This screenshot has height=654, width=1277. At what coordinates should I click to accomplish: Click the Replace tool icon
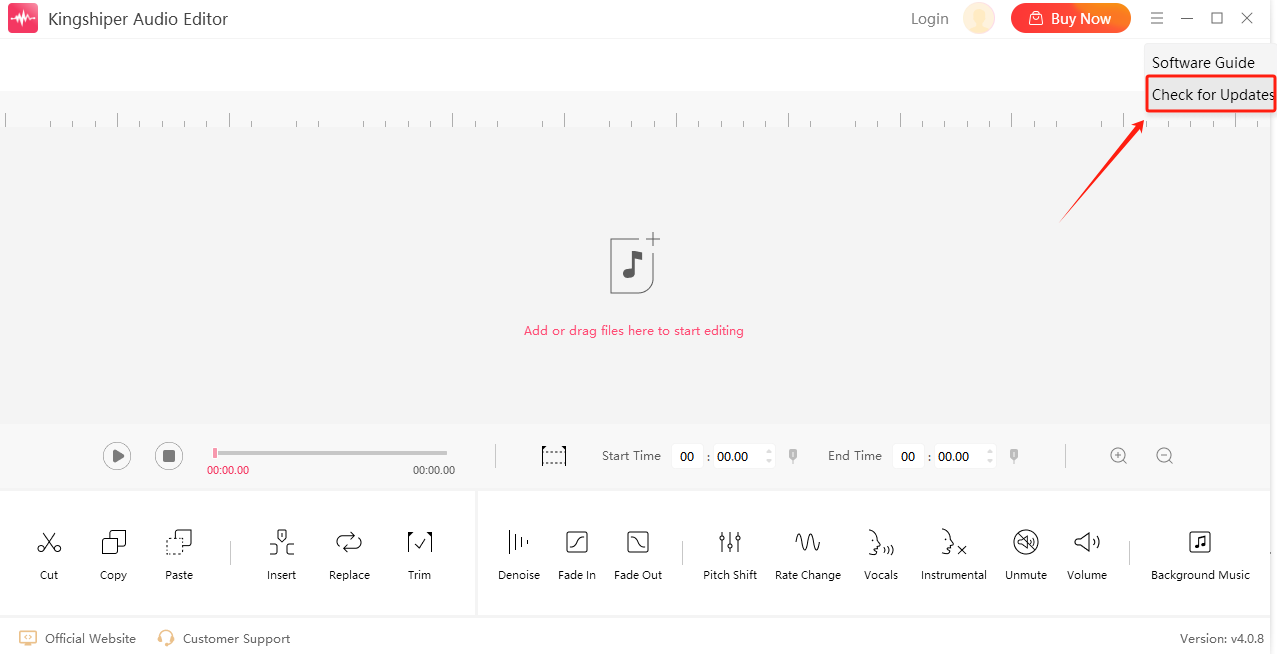(349, 542)
